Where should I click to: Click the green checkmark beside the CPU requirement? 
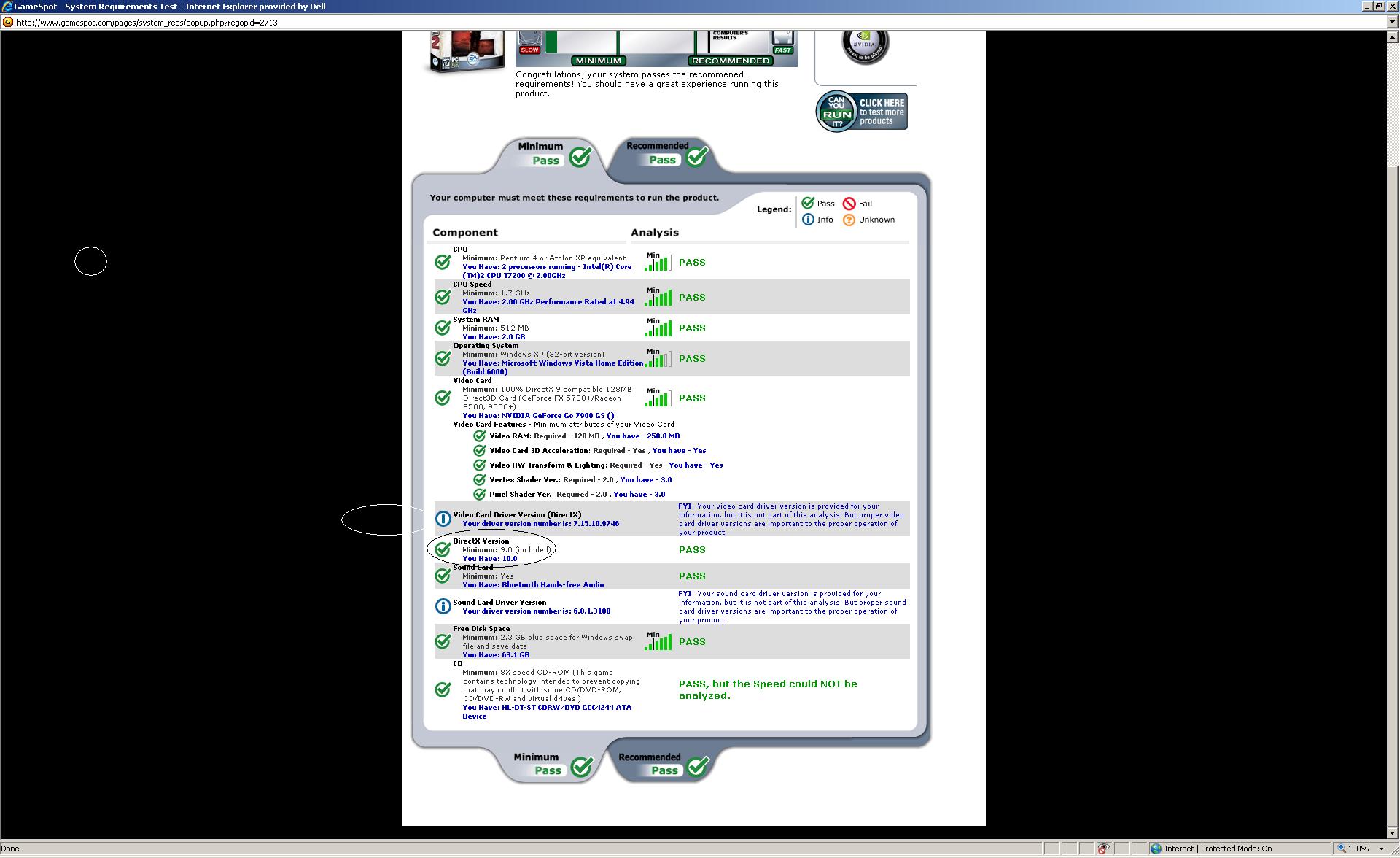(443, 262)
